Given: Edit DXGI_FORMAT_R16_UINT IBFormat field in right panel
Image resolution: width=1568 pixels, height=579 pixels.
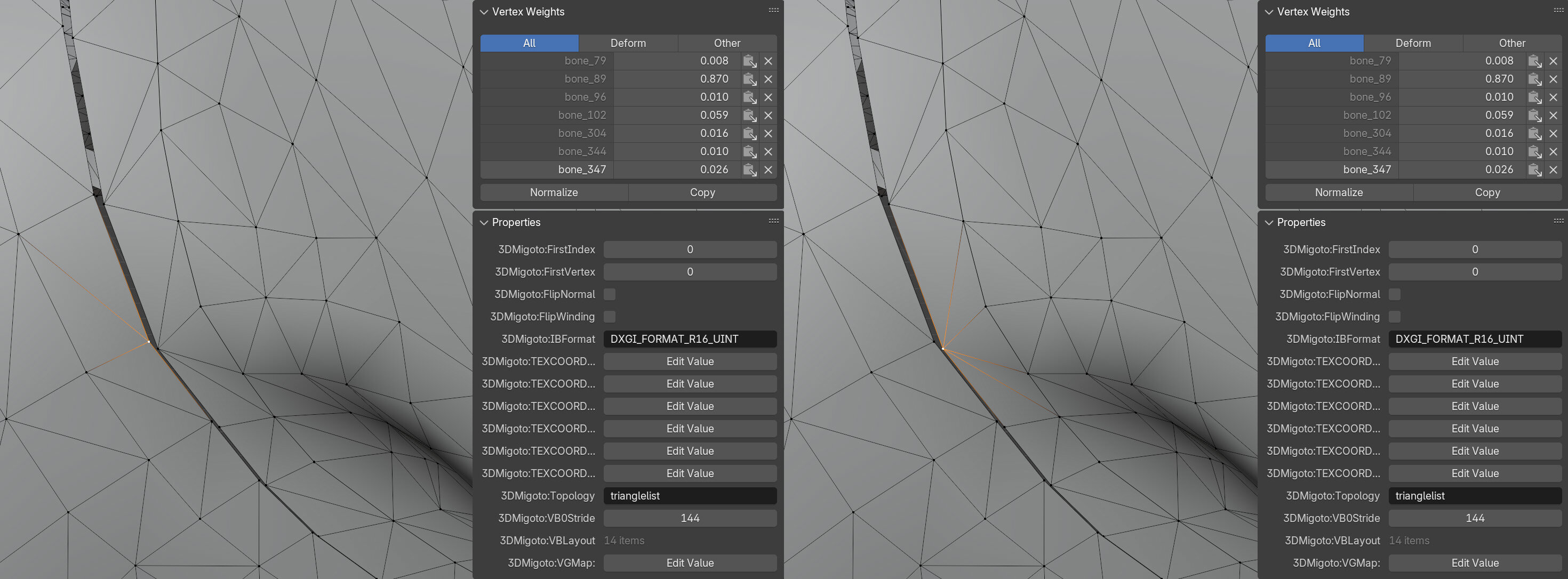Looking at the screenshot, I should pos(1476,340).
